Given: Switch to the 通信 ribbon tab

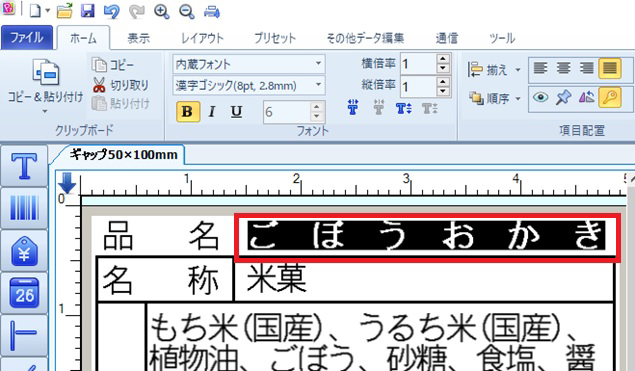Looking at the screenshot, I should point(447,38).
